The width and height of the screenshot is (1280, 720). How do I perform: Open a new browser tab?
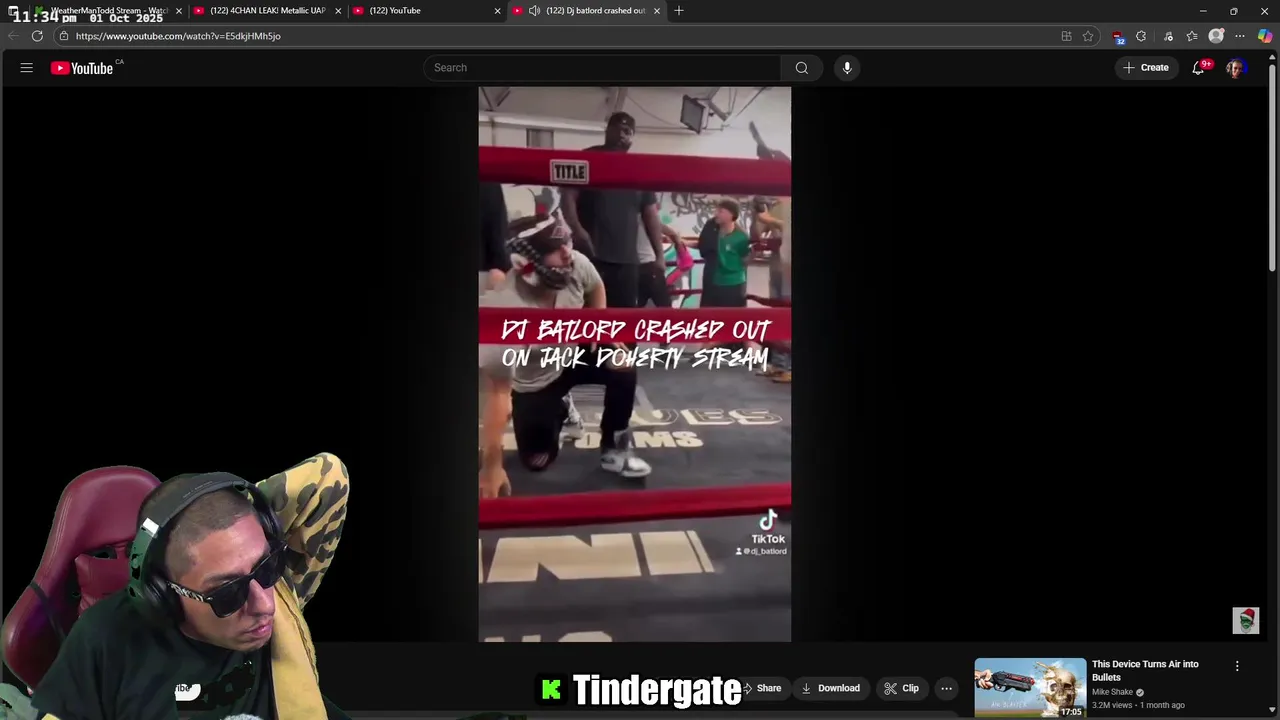point(679,10)
